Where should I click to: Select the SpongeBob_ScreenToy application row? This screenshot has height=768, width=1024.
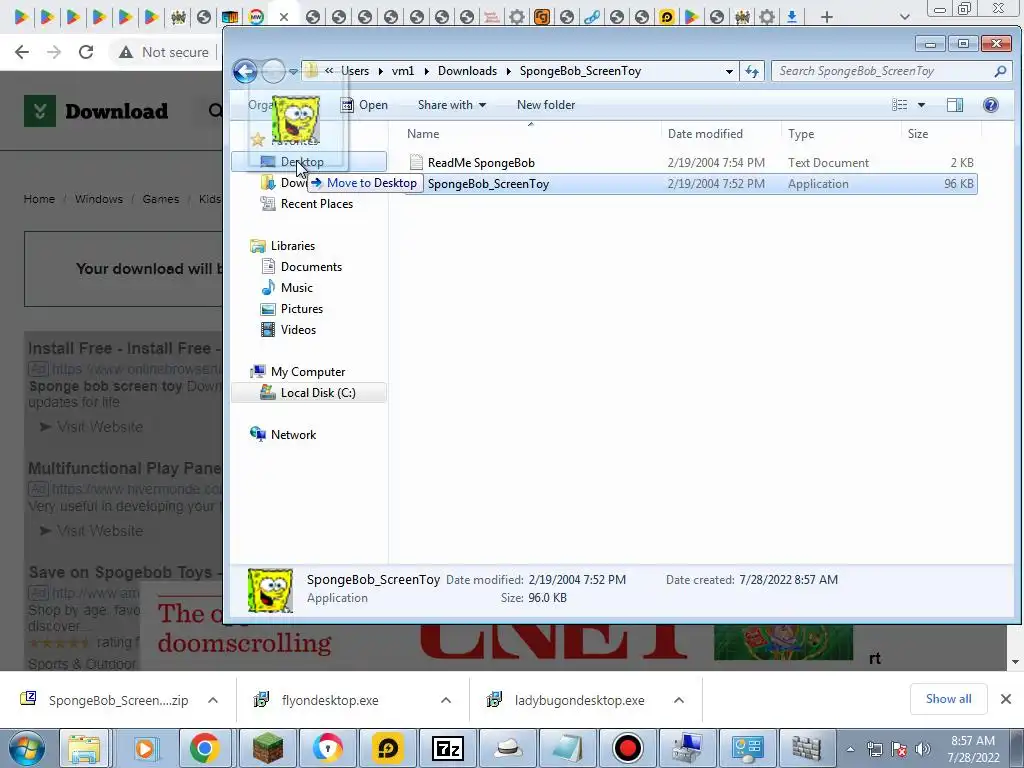(691, 184)
